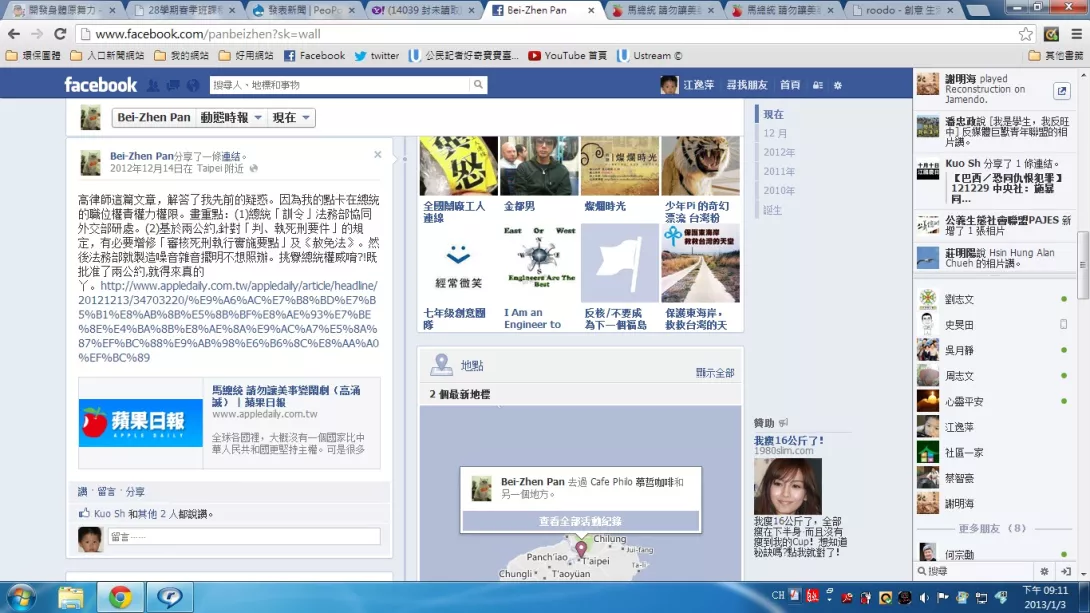Open chat options gear icon
The width and height of the screenshot is (1090, 613).
(1044, 571)
